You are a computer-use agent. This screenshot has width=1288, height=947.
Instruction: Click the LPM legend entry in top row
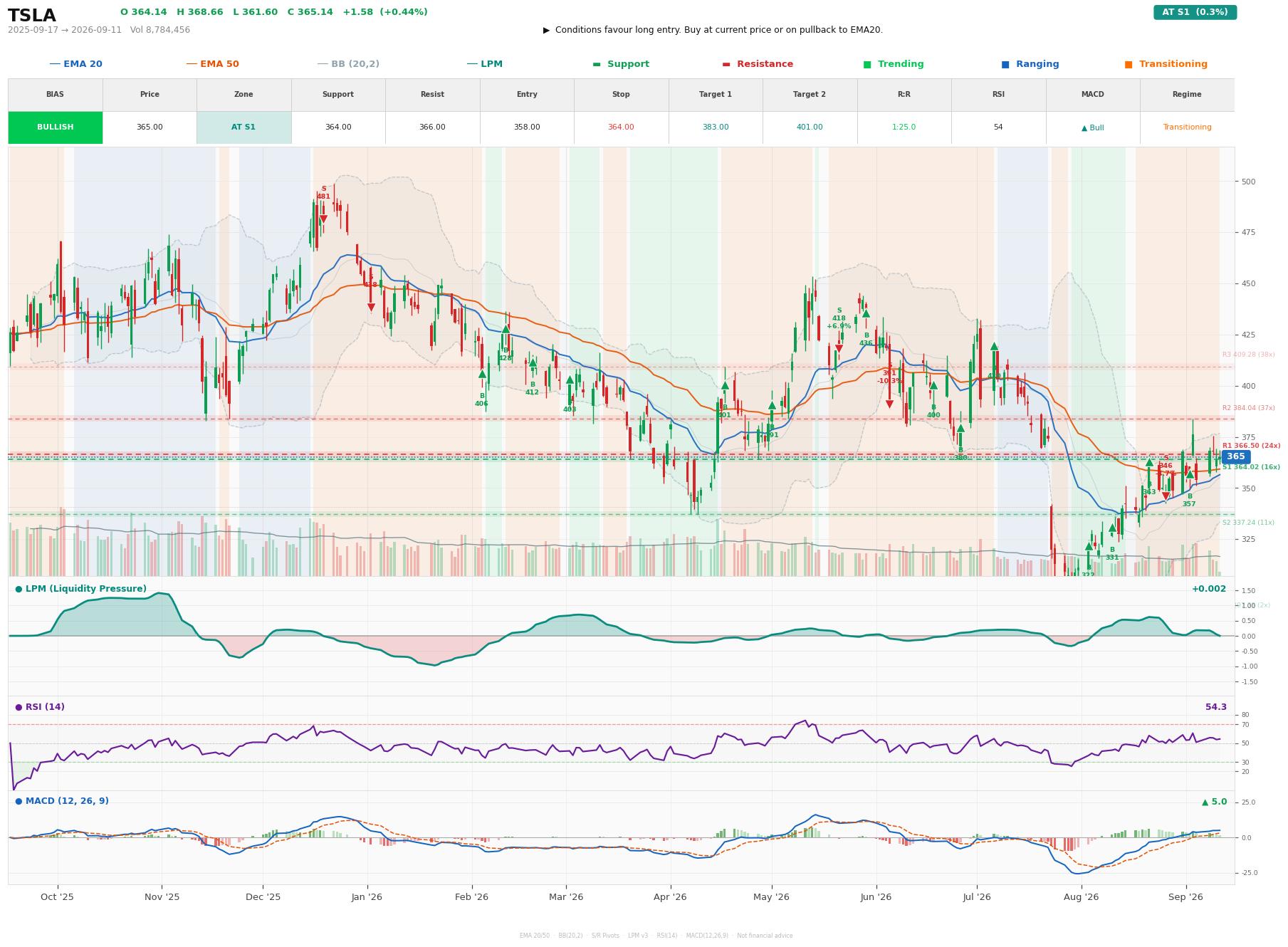(485, 64)
